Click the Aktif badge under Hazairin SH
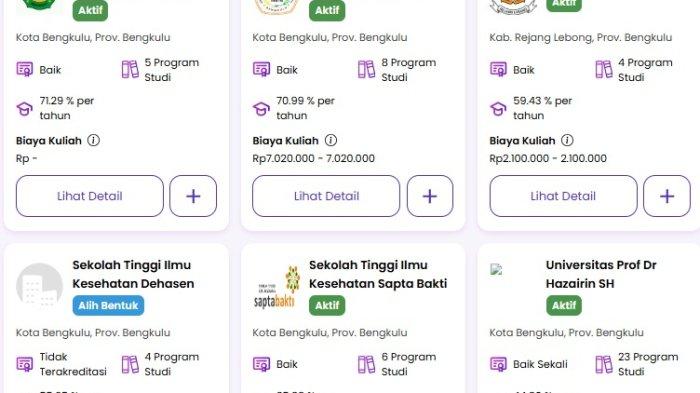 tap(564, 305)
